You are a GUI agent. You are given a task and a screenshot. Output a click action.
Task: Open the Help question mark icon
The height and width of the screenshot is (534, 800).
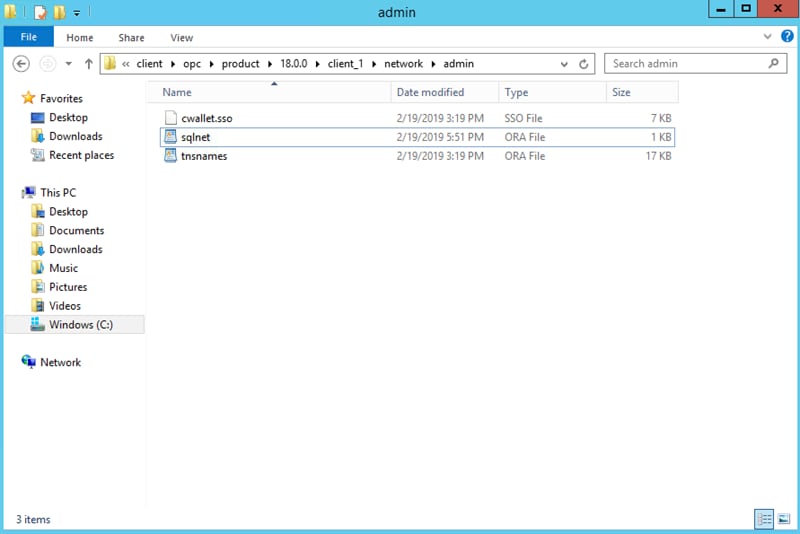point(787,36)
